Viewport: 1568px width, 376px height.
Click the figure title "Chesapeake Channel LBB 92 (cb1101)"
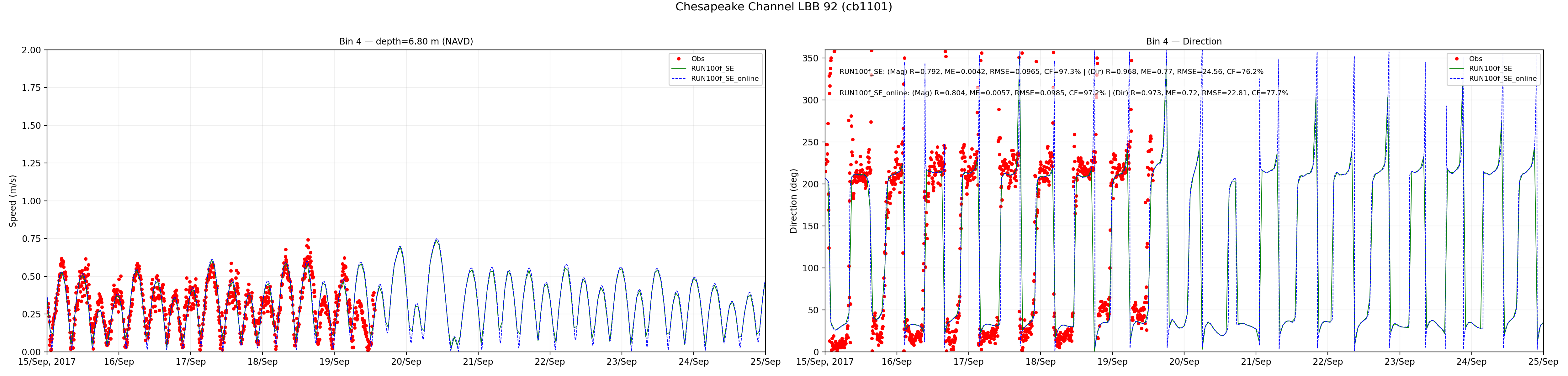pos(783,7)
